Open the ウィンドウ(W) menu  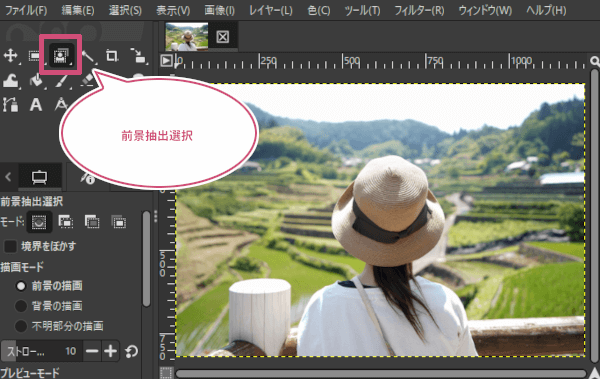click(x=485, y=10)
